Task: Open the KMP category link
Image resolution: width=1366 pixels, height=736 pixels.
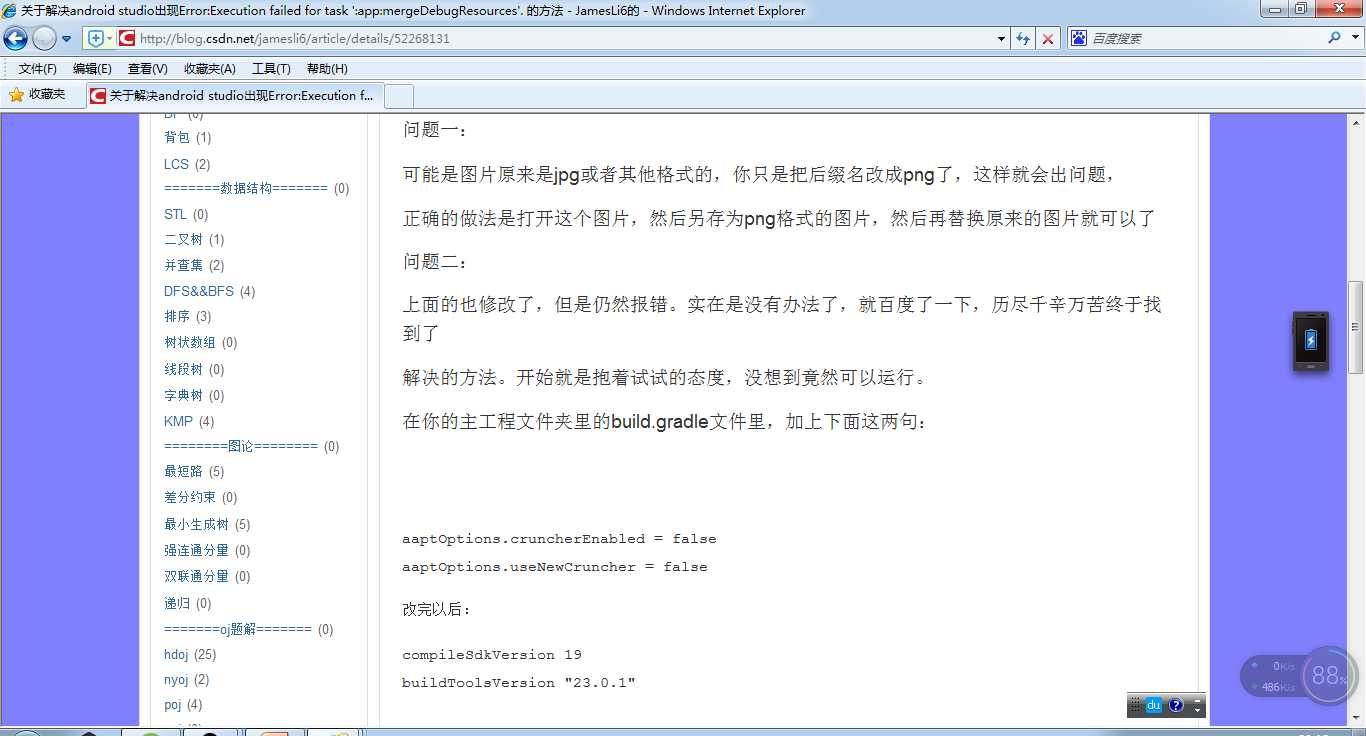Action: [178, 421]
